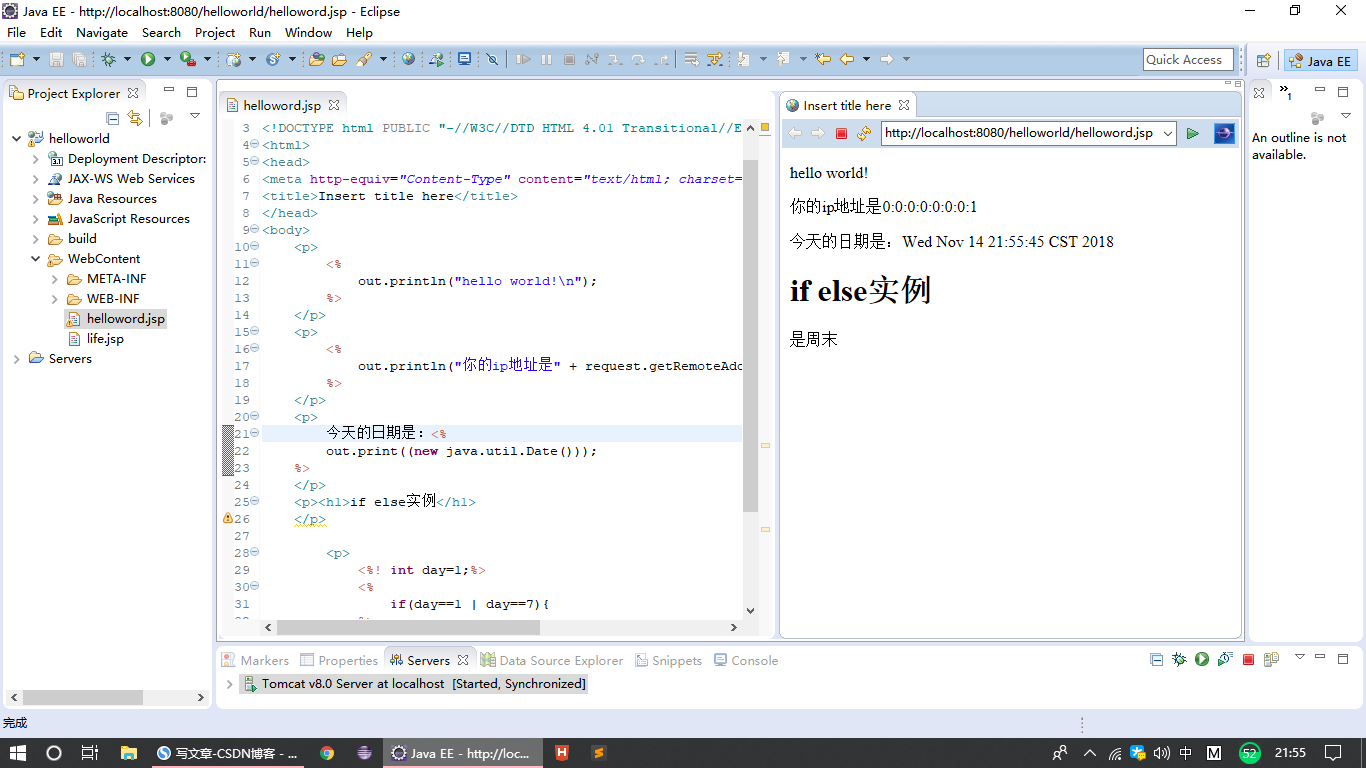Expand the Tomcat v8.0 Server entry

pos(229,684)
